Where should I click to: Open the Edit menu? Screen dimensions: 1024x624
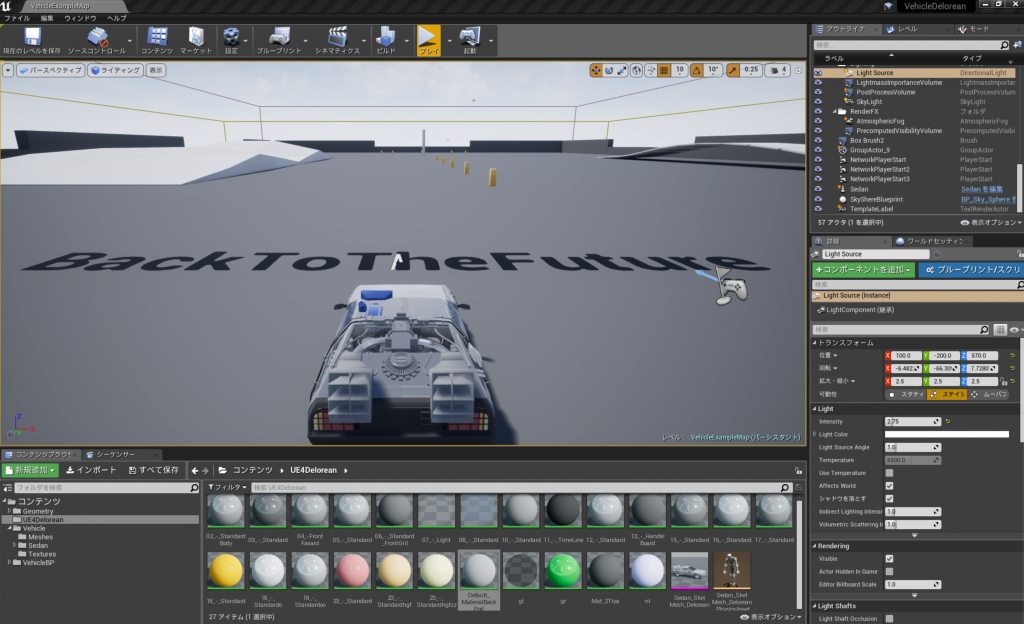(47, 18)
